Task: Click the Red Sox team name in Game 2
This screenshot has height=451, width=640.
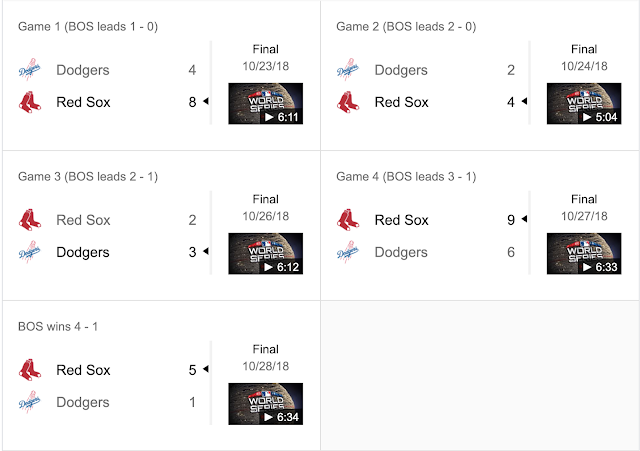Action: tap(401, 102)
